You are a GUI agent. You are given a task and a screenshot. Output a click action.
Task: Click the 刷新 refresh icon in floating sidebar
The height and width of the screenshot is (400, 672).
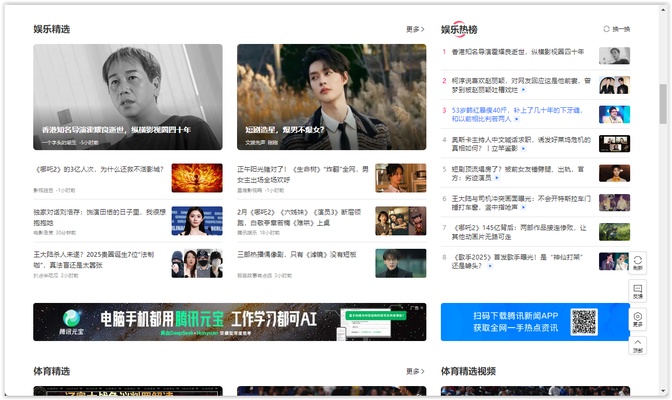click(x=637, y=262)
